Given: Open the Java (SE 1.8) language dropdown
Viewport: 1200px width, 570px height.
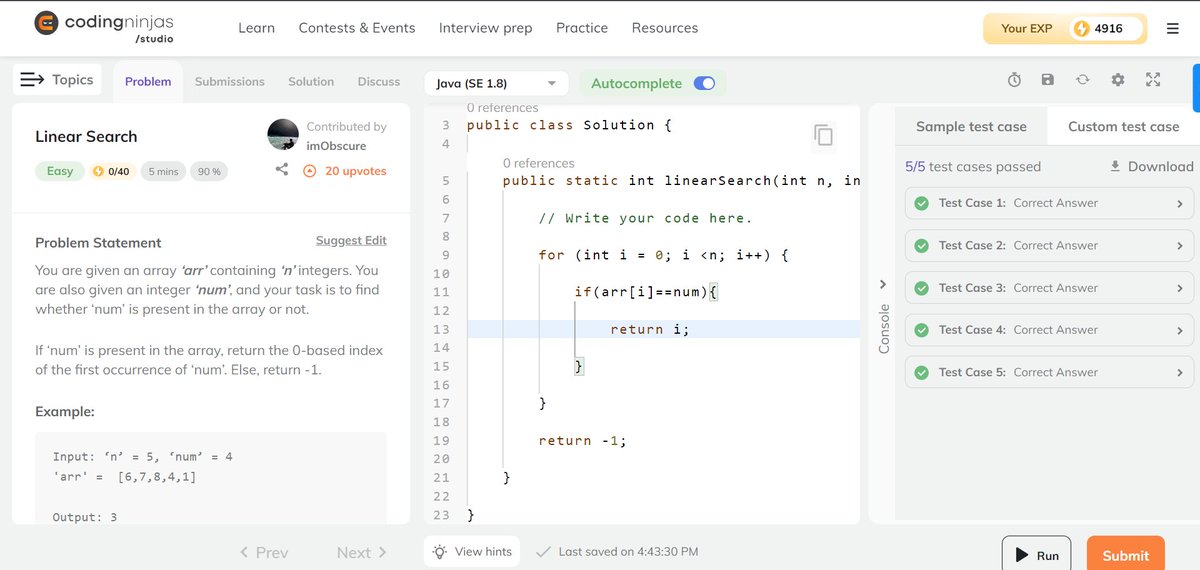Looking at the screenshot, I should point(496,84).
